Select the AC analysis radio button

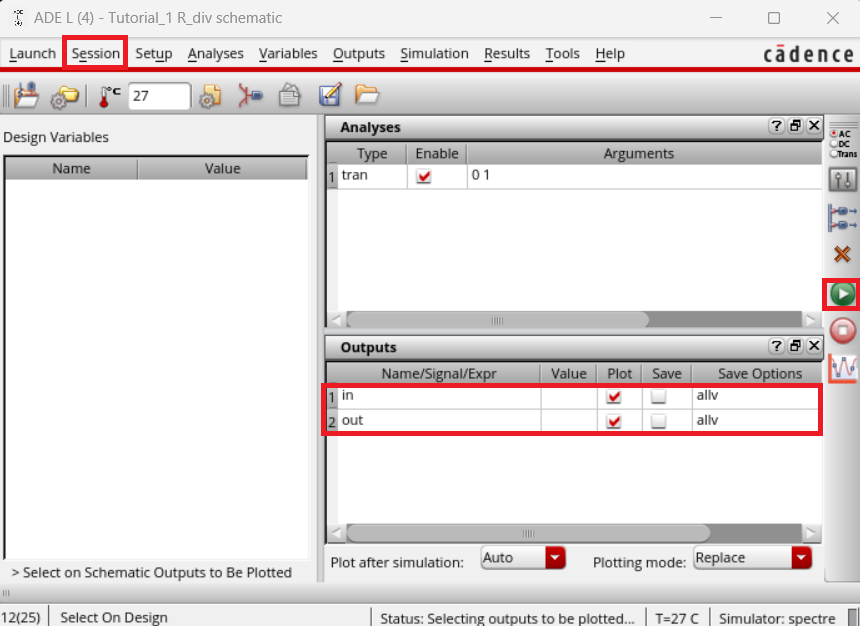click(834, 133)
